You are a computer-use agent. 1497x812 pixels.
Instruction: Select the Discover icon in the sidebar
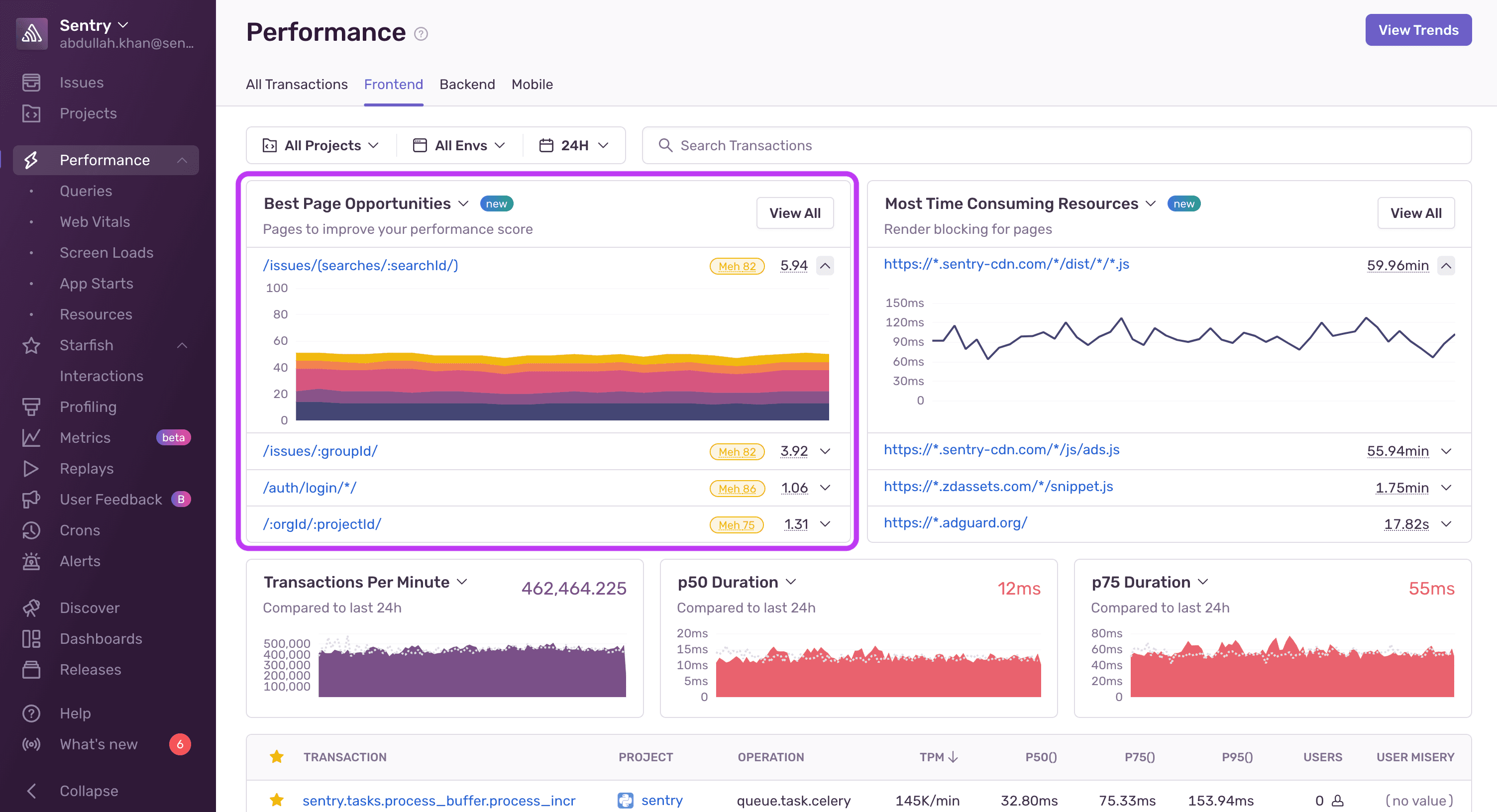click(32, 608)
